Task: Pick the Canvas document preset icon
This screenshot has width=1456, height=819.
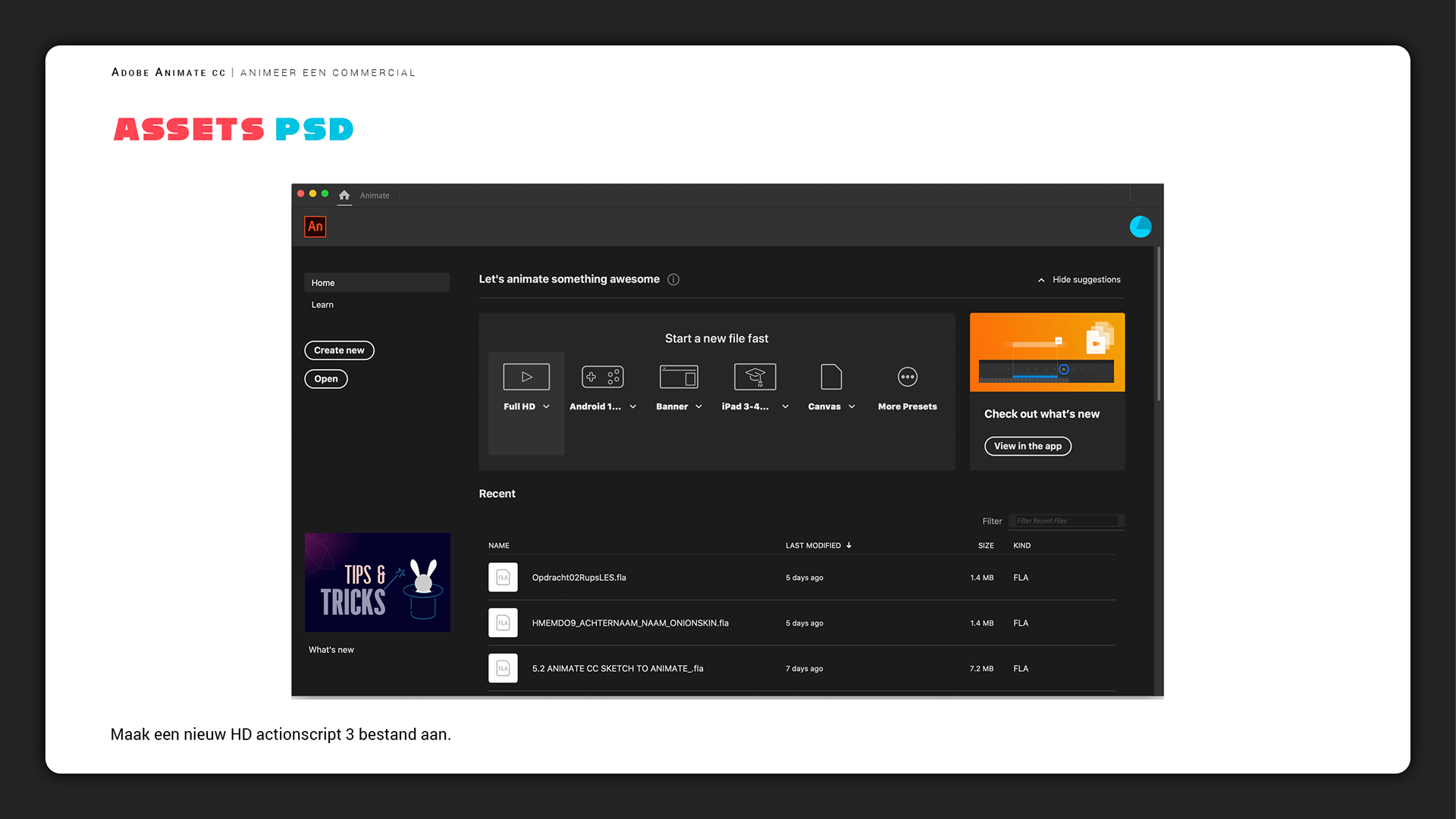Action: pos(831,377)
